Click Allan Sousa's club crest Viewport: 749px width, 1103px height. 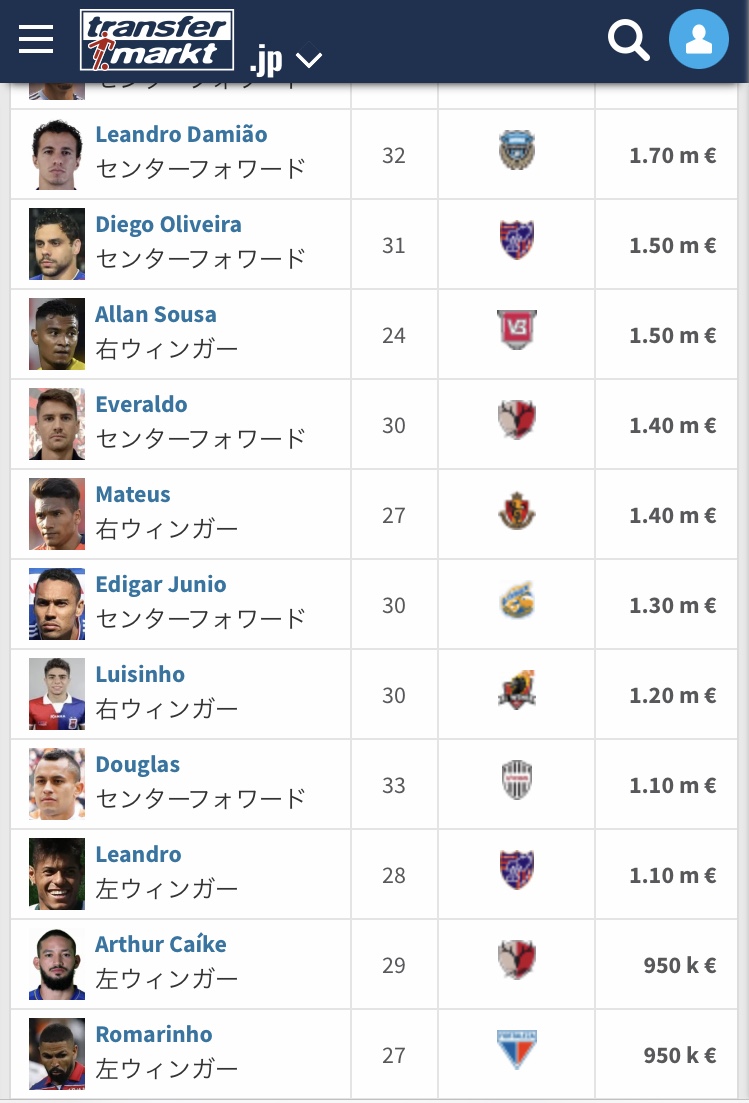(x=517, y=329)
